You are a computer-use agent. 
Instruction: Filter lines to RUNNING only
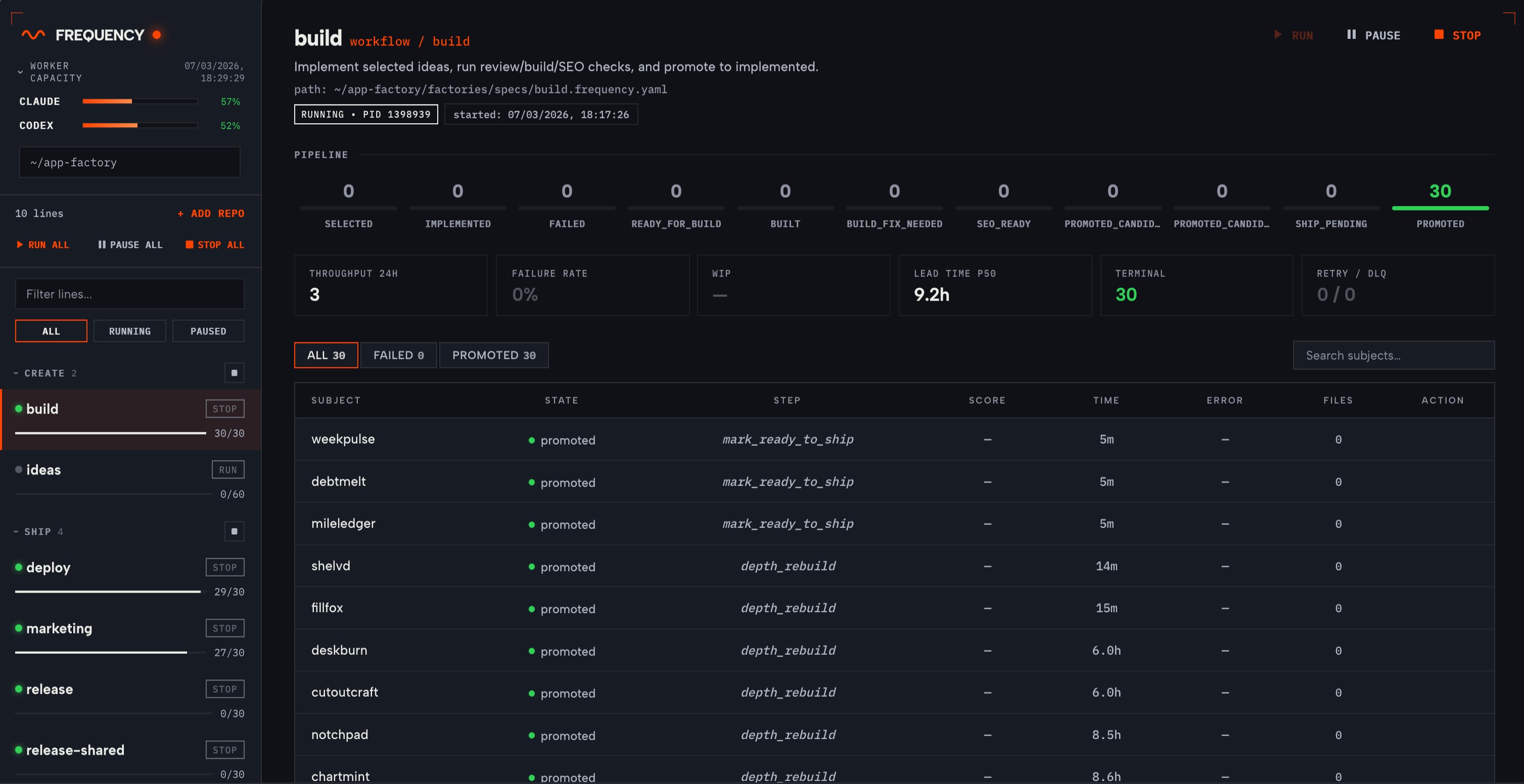[x=129, y=331]
